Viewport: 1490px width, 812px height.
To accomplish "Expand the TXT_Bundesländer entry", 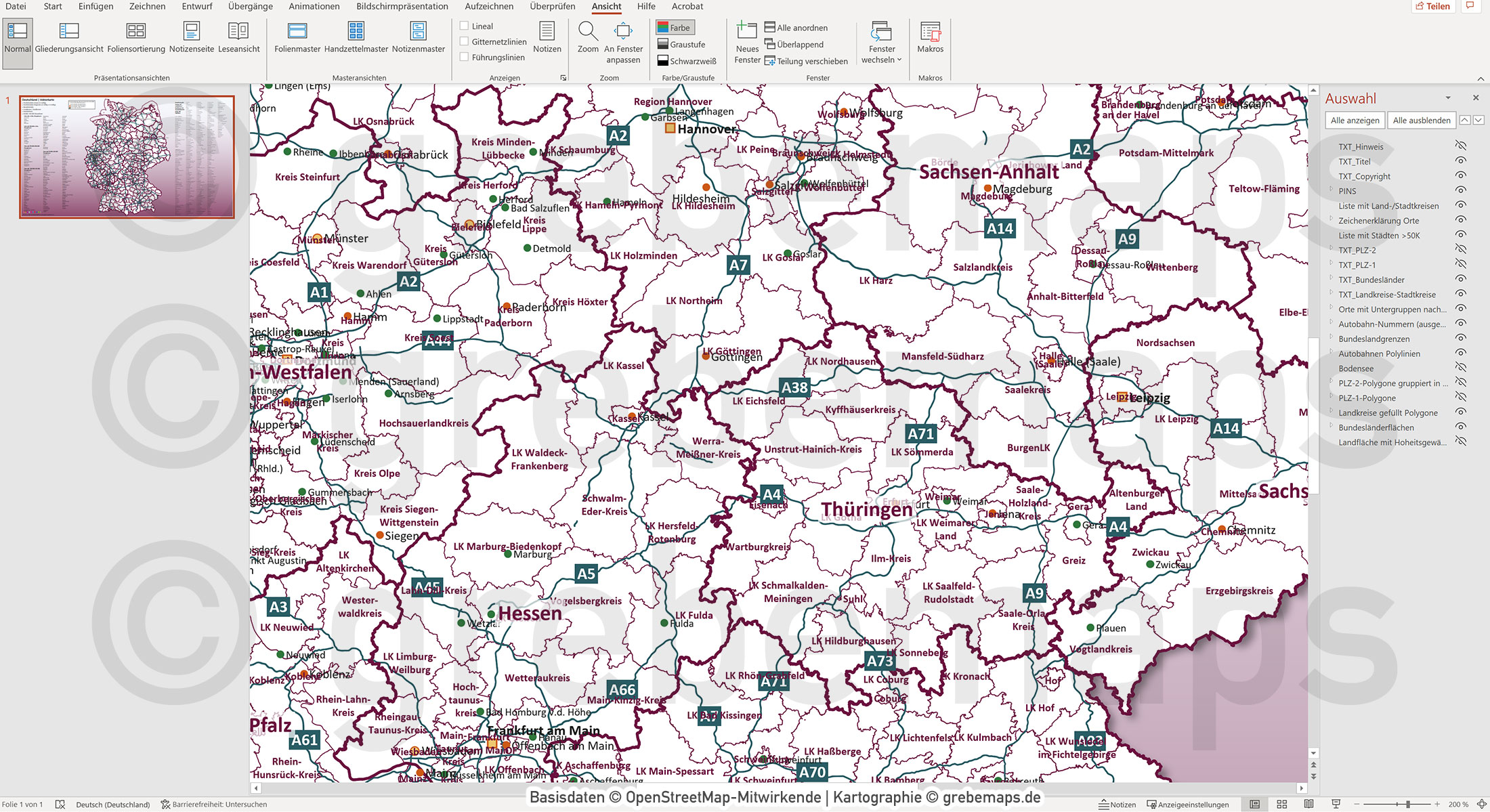I will 1332,279.
